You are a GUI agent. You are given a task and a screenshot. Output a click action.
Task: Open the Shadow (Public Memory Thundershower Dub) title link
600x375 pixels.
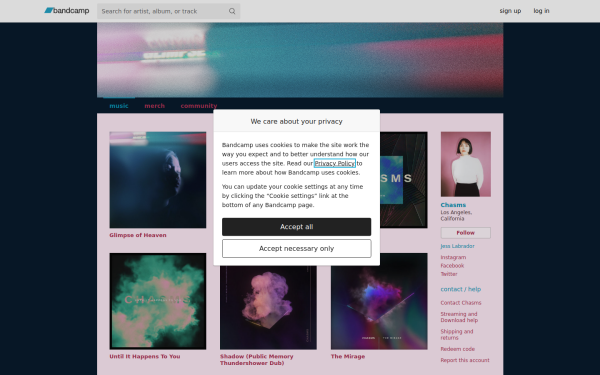click(256, 360)
